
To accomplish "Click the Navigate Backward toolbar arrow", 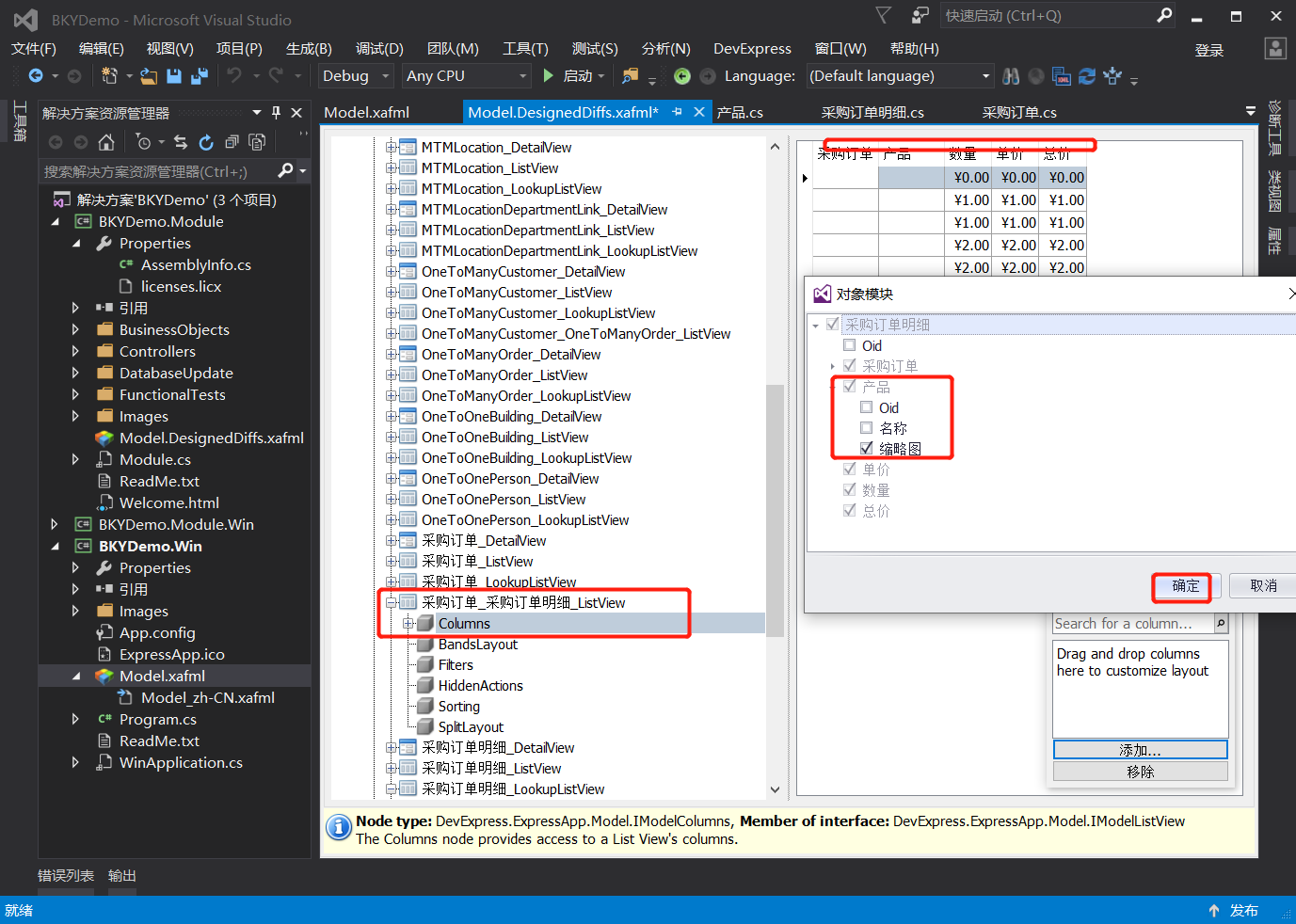I will tap(36, 76).
